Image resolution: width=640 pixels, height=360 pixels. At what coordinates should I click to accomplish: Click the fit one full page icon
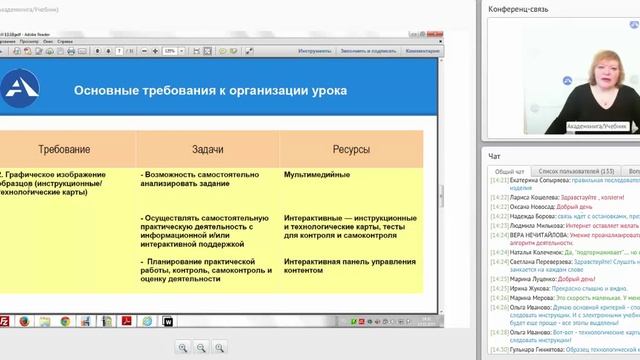208,51
